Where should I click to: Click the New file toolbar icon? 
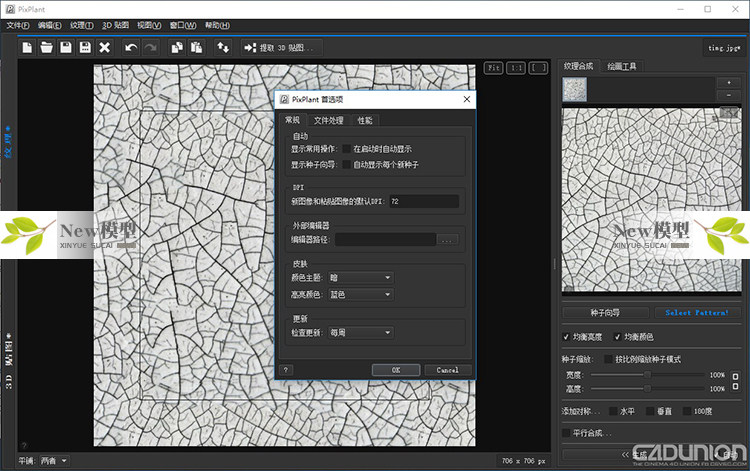click(27, 47)
